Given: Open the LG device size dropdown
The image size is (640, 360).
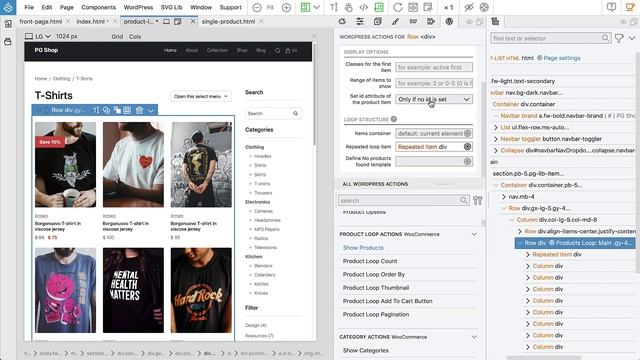Looking at the screenshot, I should pos(38,36).
